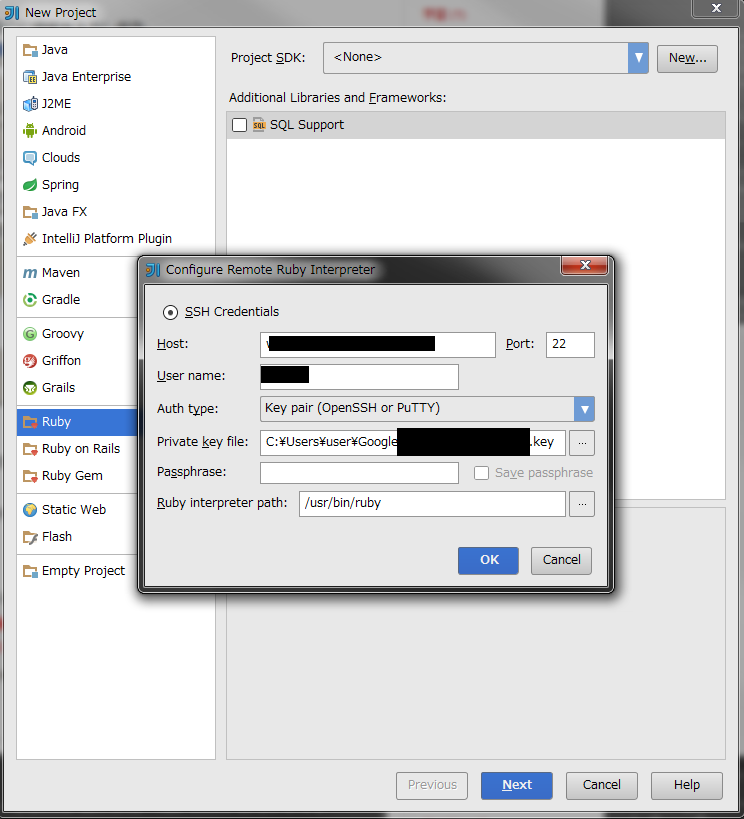Screen dimensions: 744x819
Task: Click the Android robot icon
Action: (30, 131)
